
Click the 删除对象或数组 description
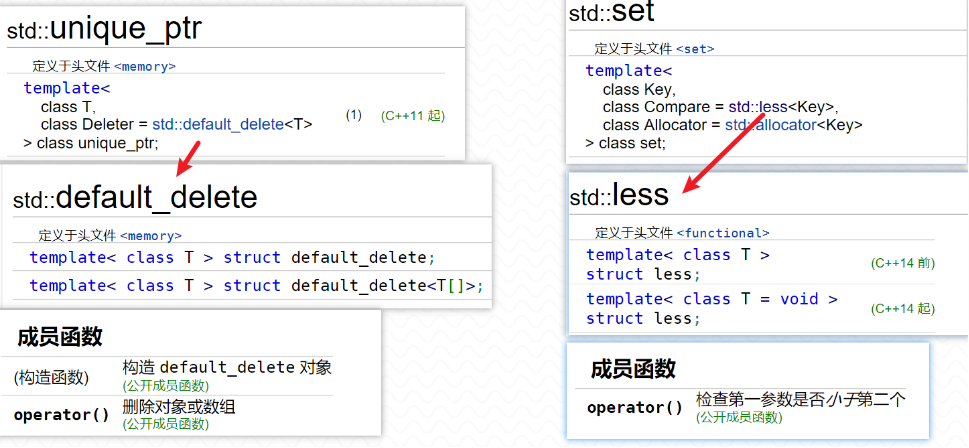[179, 407]
